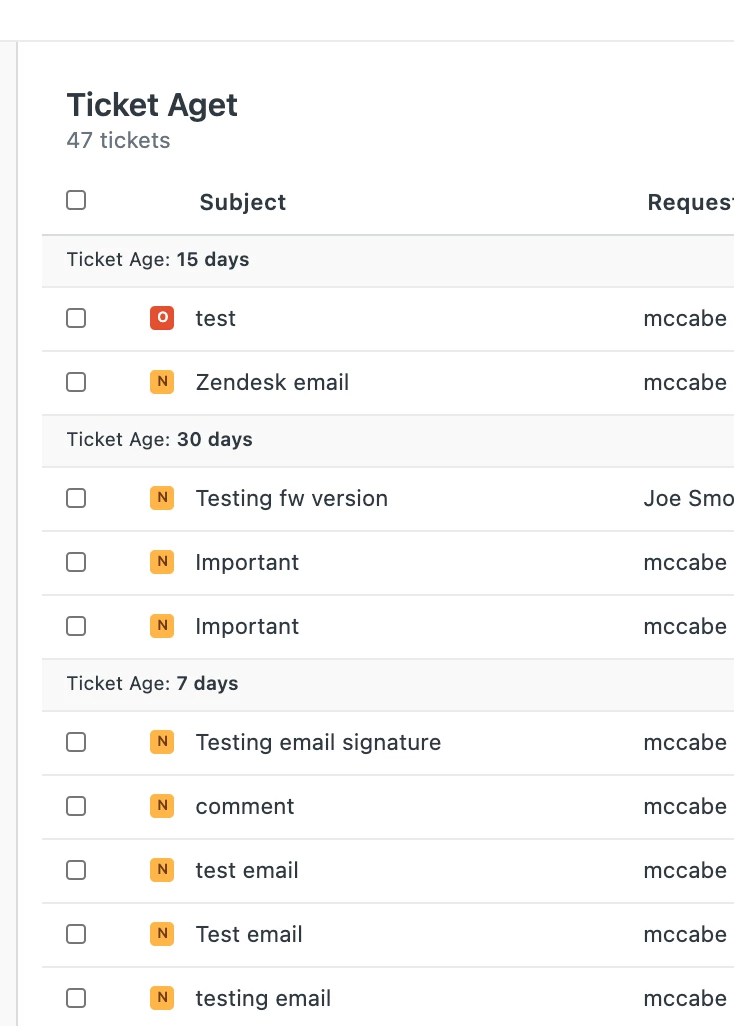Click the New status icon beside testing email
Viewport: 734px width, 1026px height.
(x=161, y=998)
